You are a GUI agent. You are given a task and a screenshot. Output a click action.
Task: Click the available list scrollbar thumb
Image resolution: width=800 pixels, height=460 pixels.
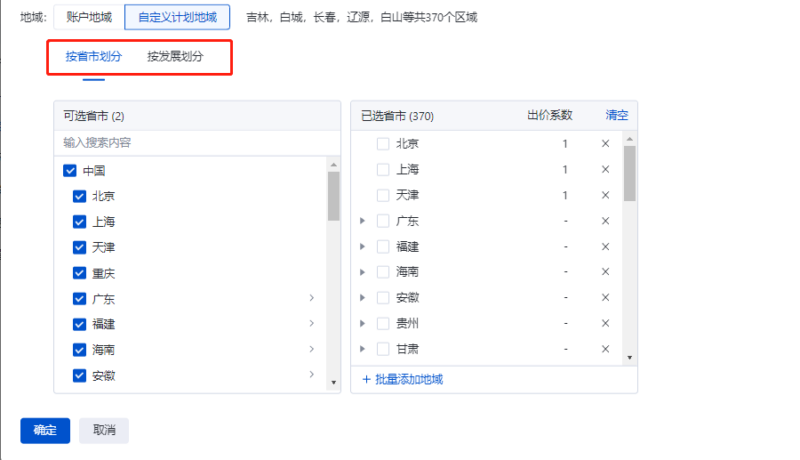[x=334, y=196]
